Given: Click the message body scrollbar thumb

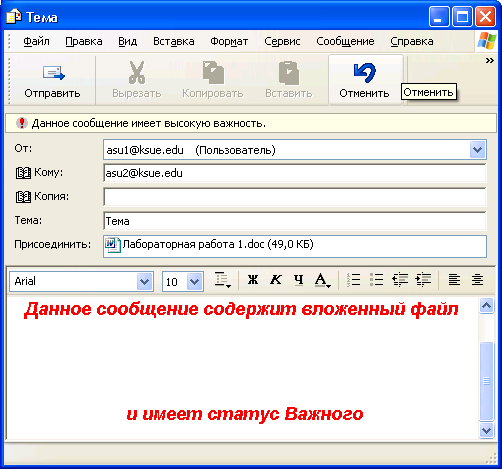Looking at the screenshot, I should click(486, 381).
